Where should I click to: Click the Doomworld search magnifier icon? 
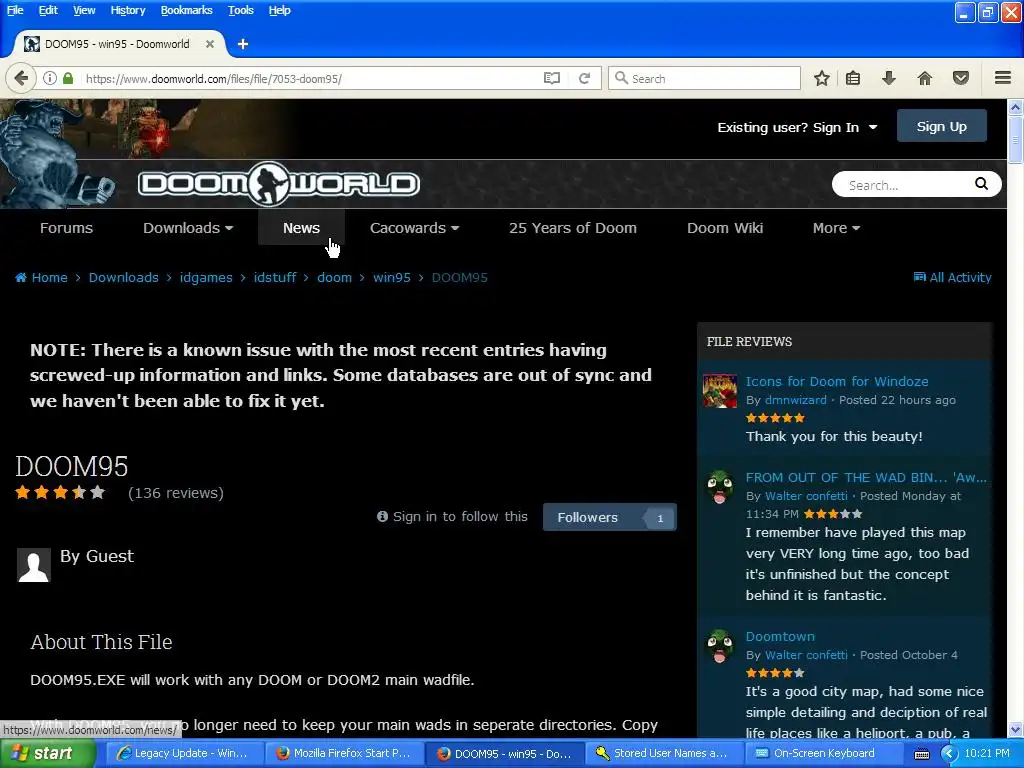click(x=981, y=184)
